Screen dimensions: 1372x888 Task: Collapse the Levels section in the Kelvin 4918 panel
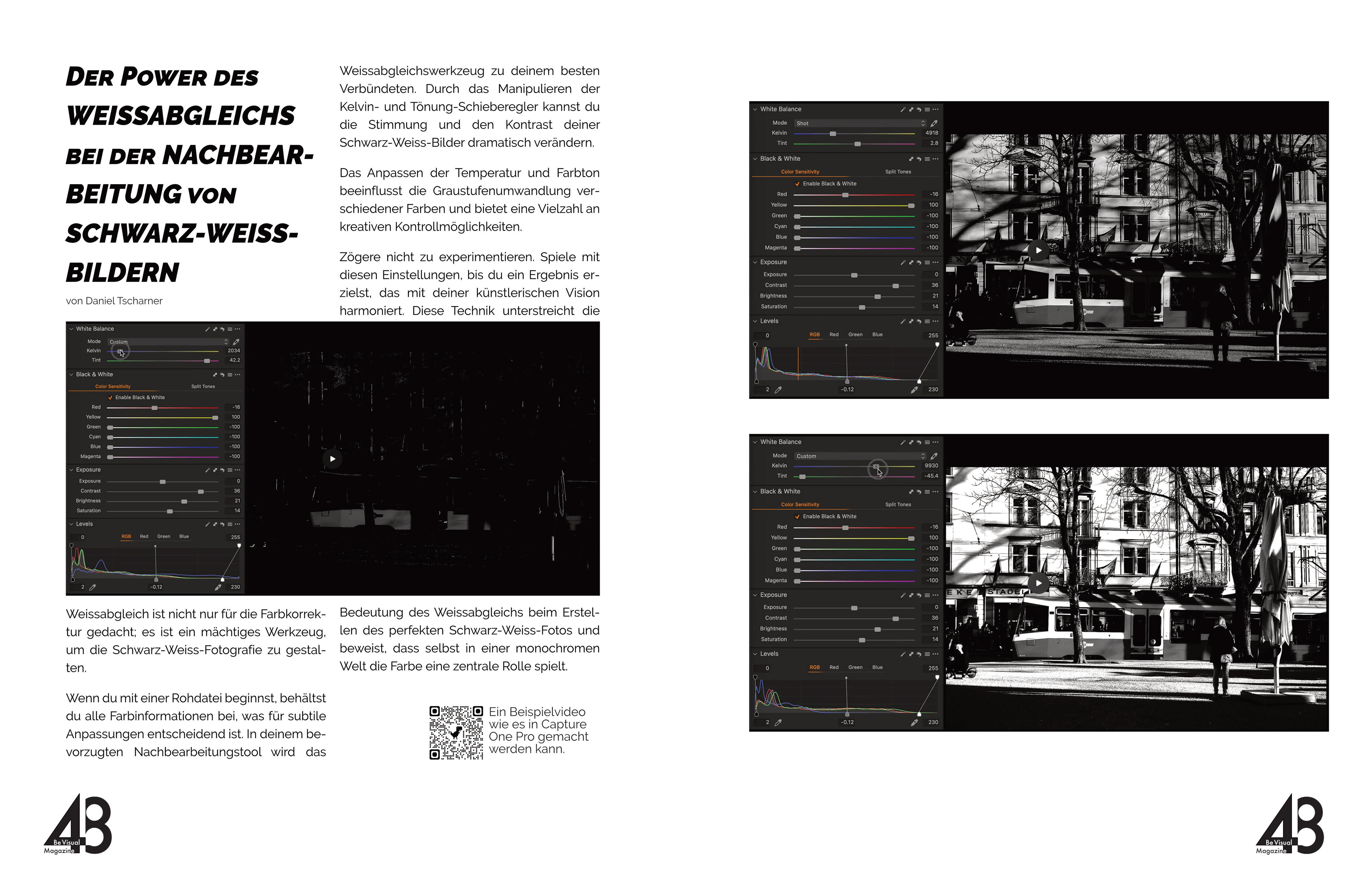(755, 321)
